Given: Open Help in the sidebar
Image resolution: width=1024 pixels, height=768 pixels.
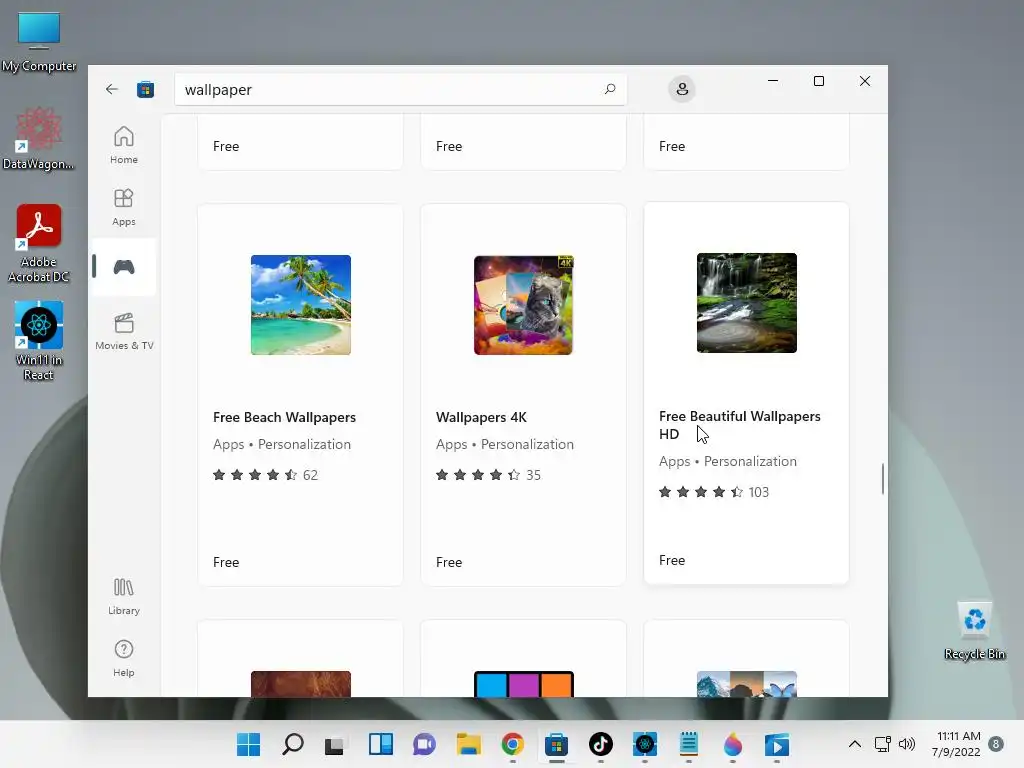Looking at the screenshot, I should click(x=123, y=658).
